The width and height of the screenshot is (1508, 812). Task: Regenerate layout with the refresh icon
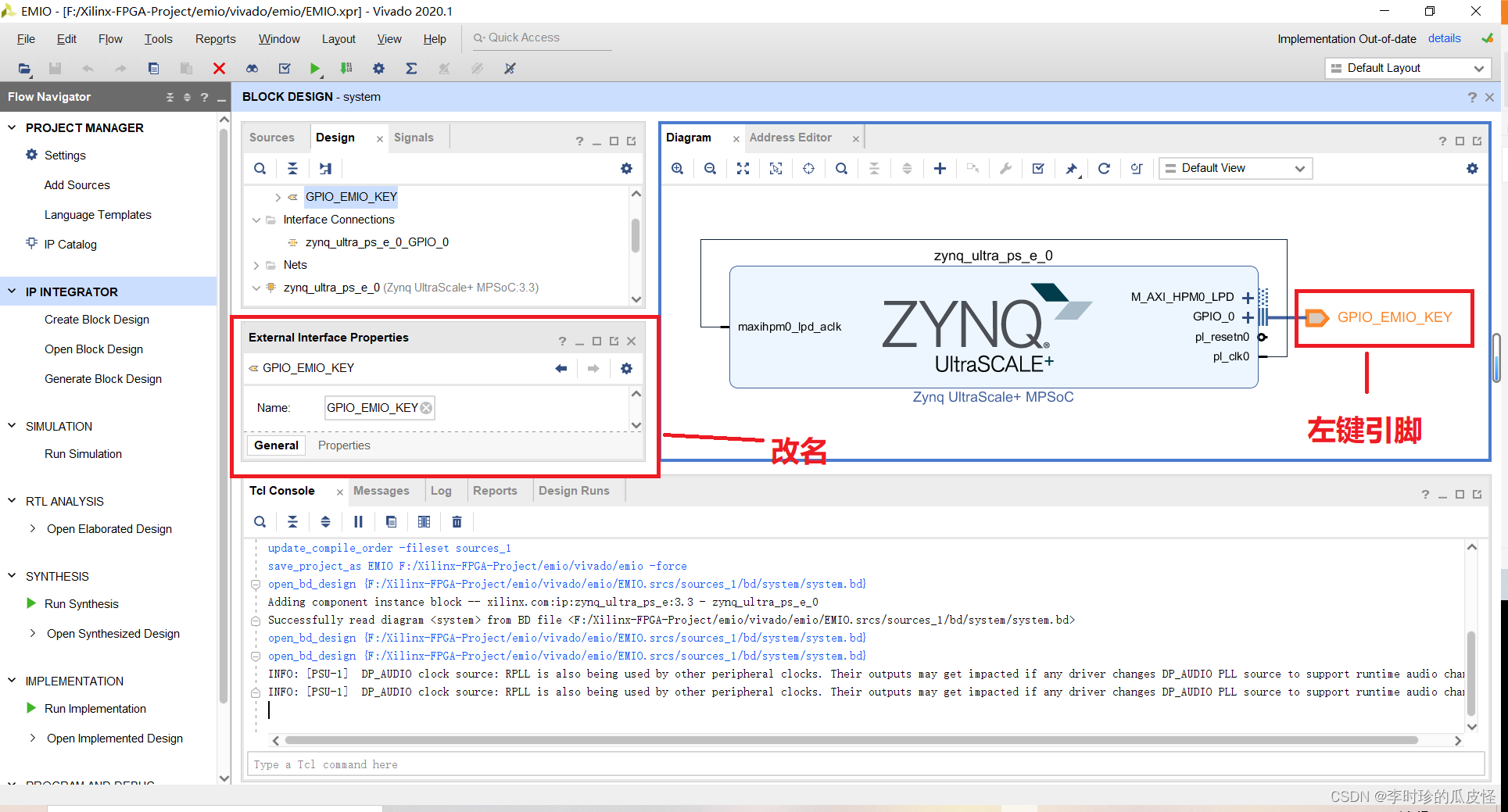tap(1104, 168)
